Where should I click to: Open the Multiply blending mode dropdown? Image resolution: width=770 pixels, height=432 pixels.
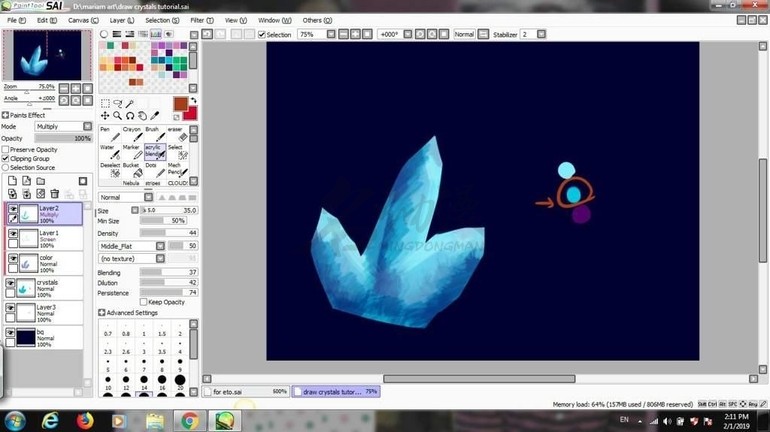62,127
